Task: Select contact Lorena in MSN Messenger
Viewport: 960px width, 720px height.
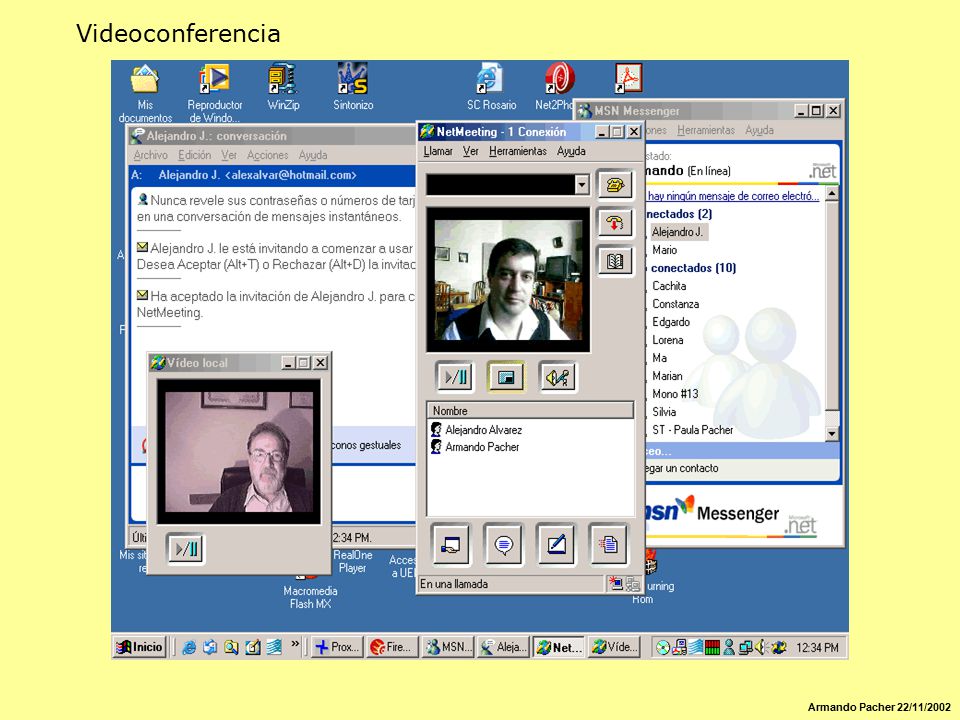Action: (667, 340)
